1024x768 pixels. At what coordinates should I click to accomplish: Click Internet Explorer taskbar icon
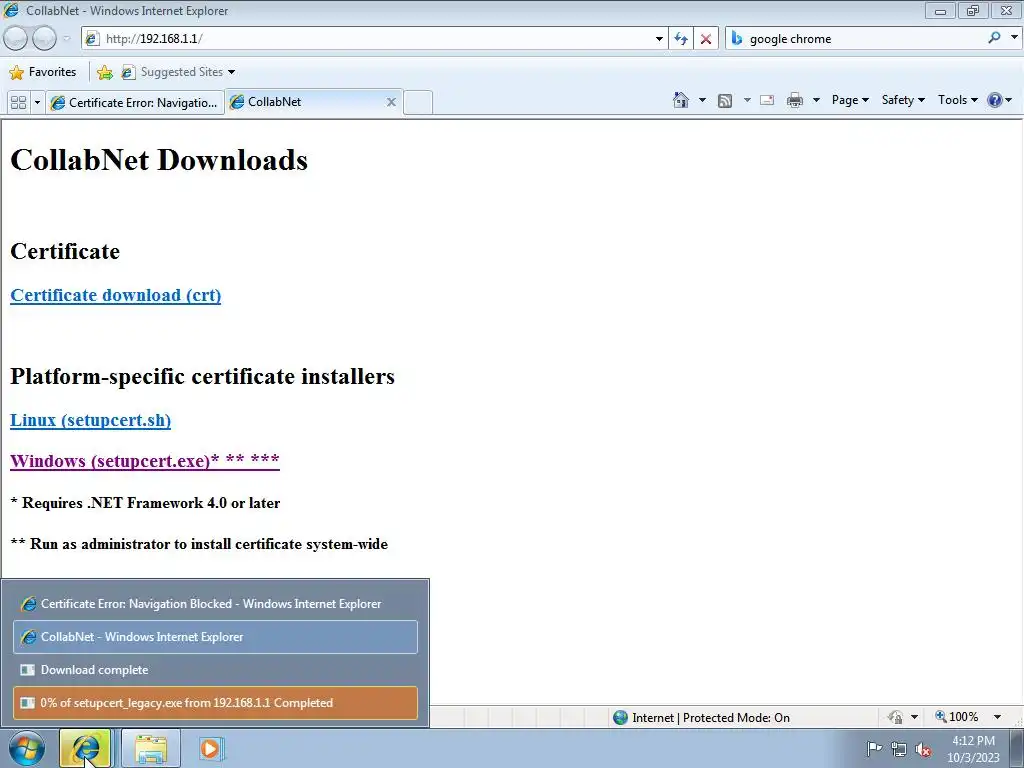pos(86,748)
